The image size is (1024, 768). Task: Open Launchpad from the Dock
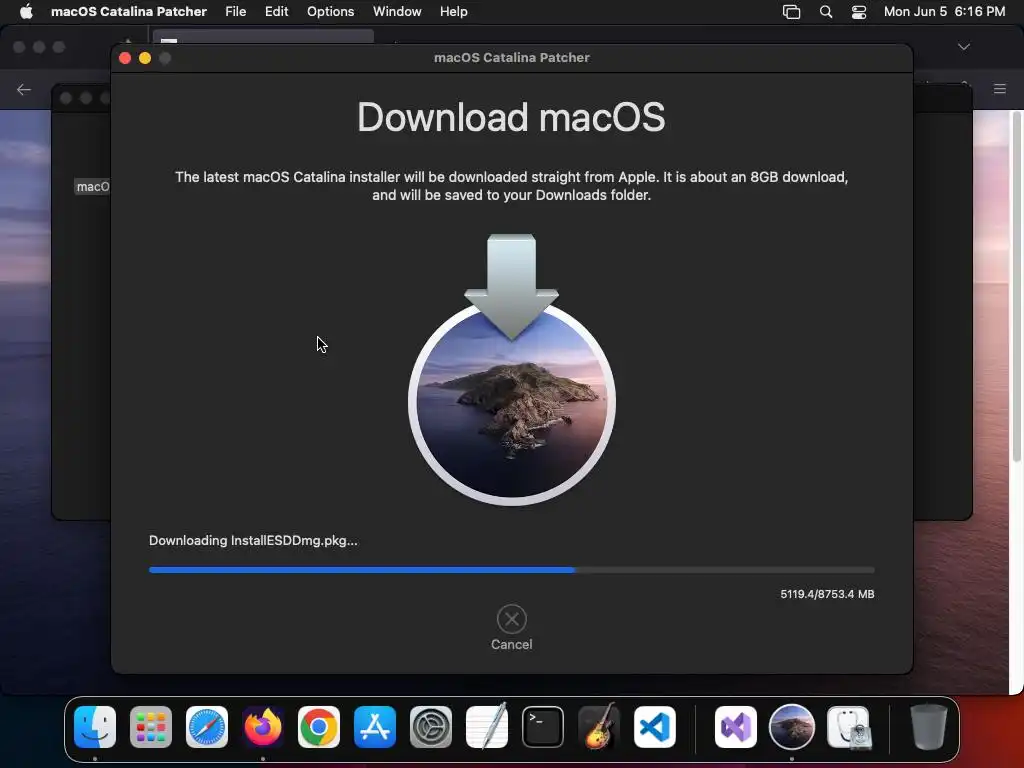[x=151, y=727]
